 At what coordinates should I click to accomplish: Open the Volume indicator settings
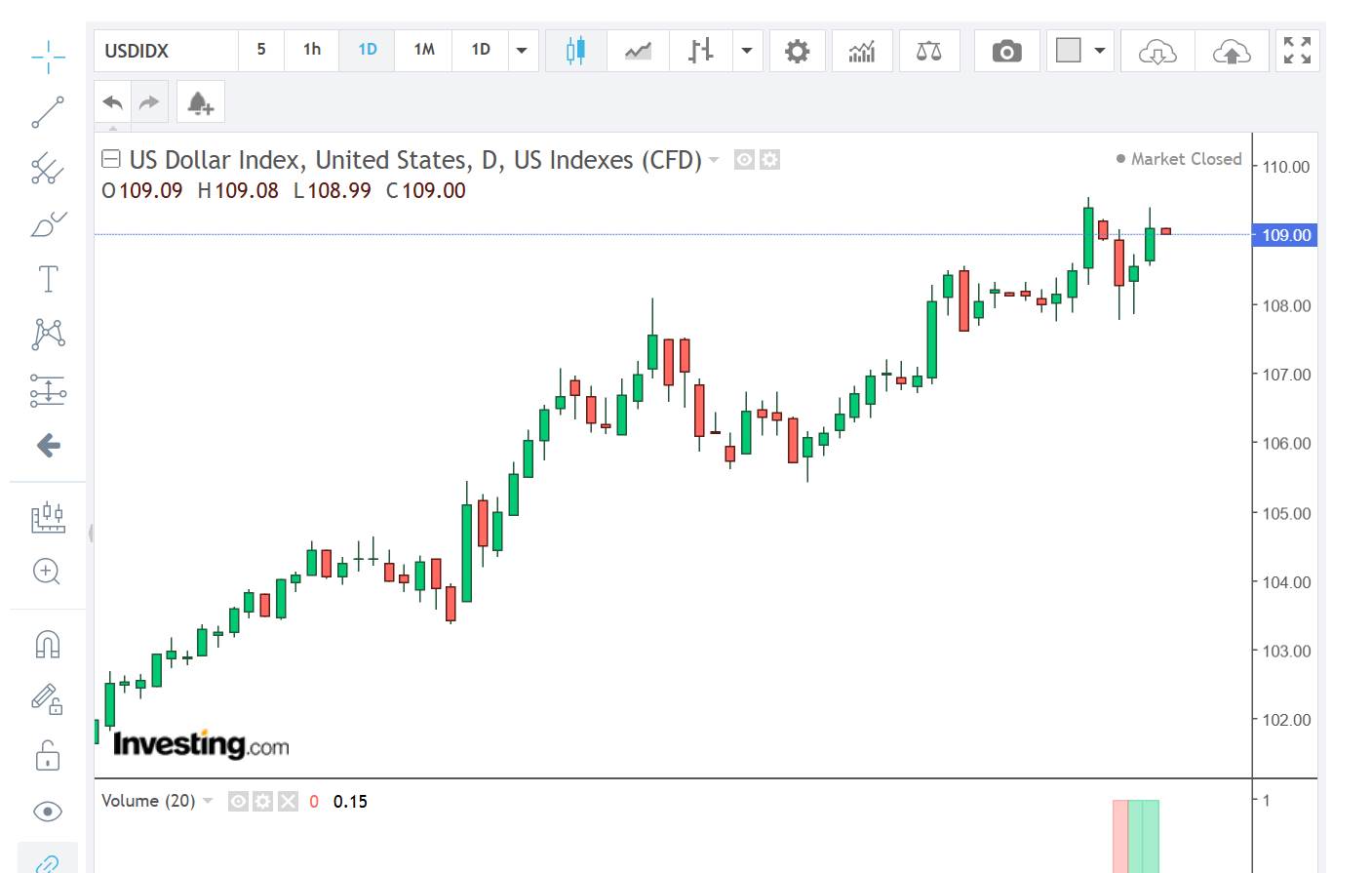pos(262,801)
